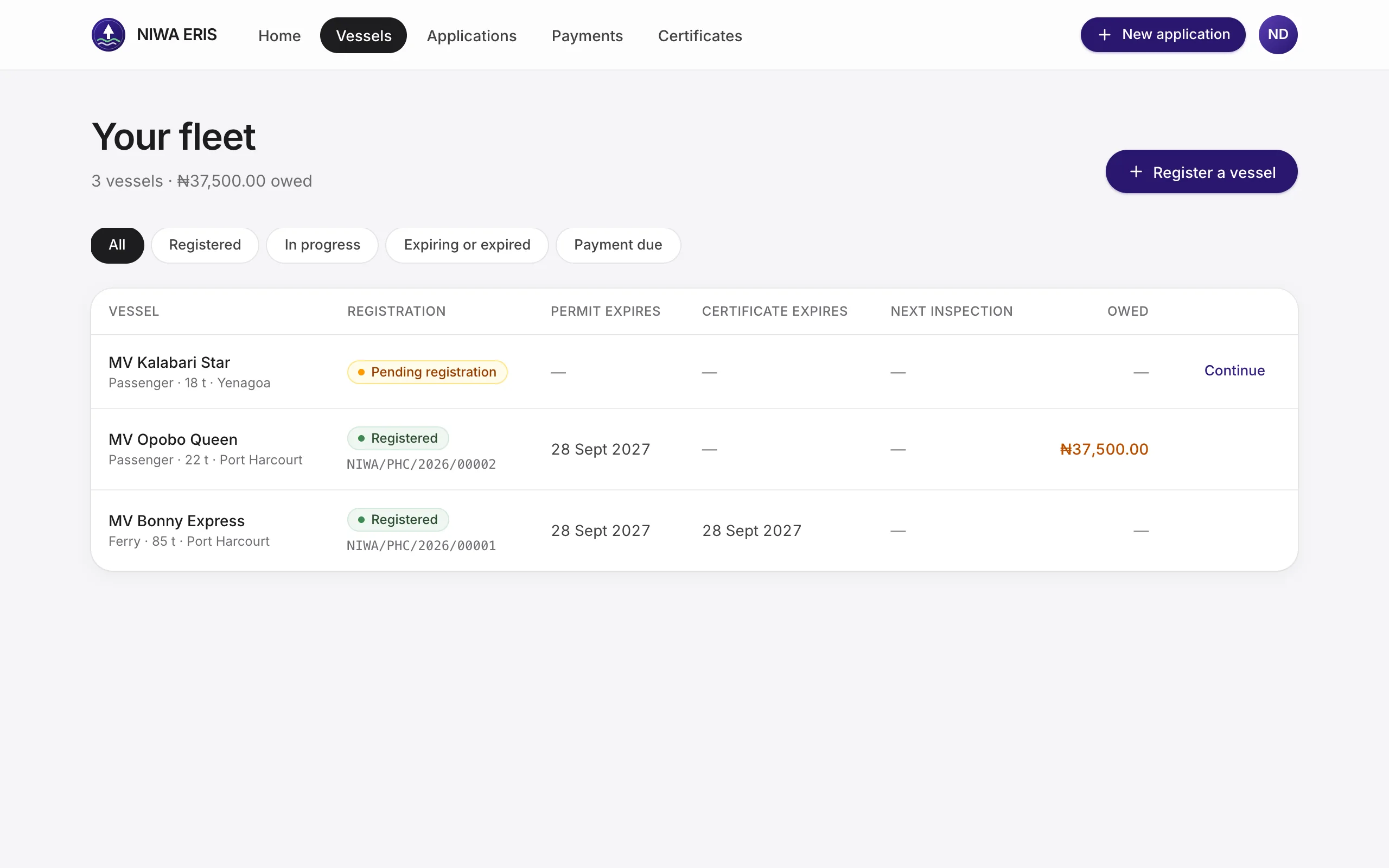Image resolution: width=1389 pixels, height=868 pixels.
Task: Click Registered badge for MV Opobo Queen
Action: click(398, 438)
